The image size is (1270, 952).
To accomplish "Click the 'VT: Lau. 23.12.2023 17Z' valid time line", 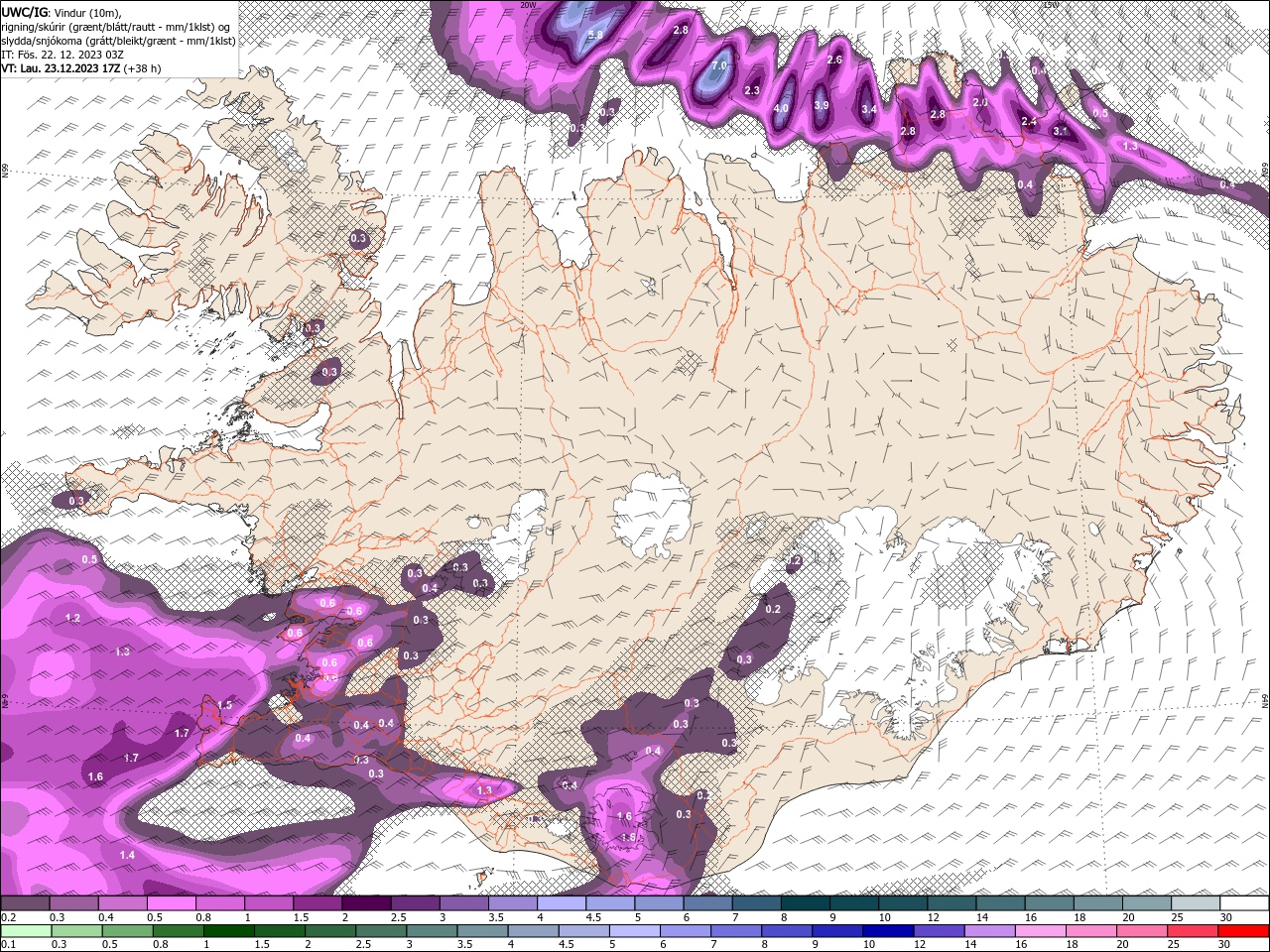I will tap(61, 68).
